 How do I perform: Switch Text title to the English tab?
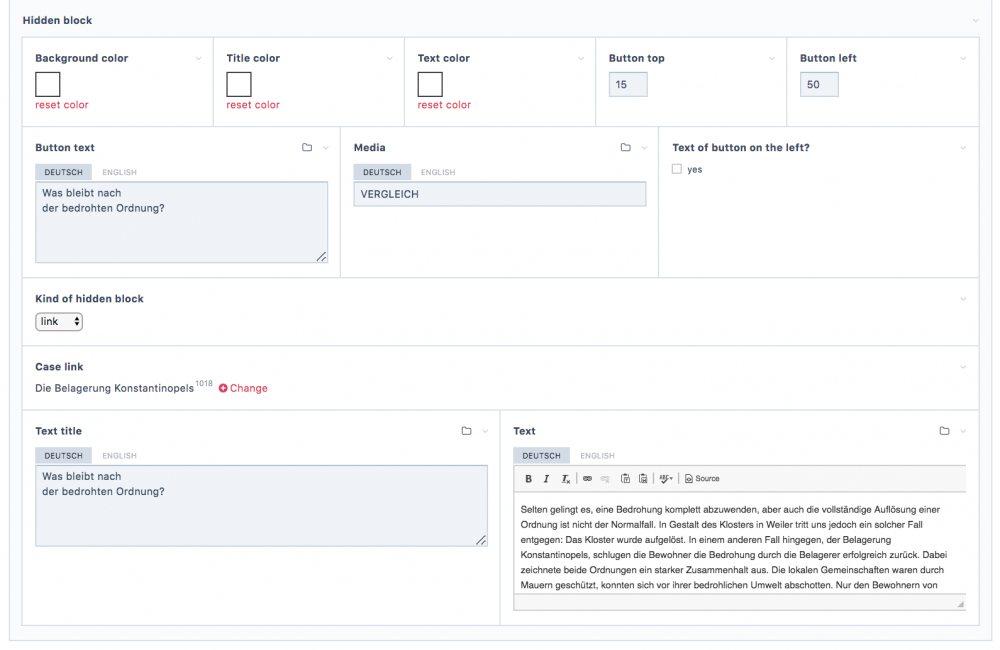tap(119, 456)
